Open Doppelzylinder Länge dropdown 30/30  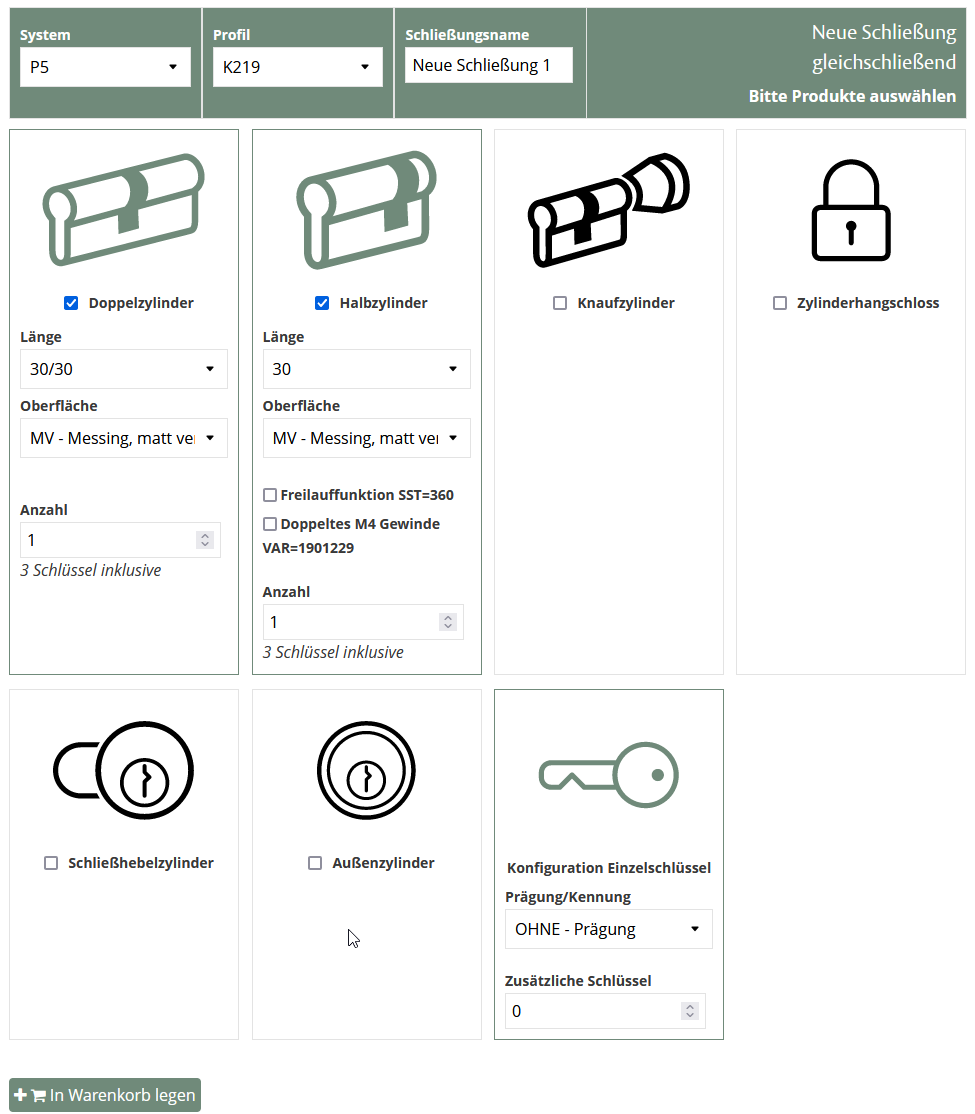[x=123, y=369]
